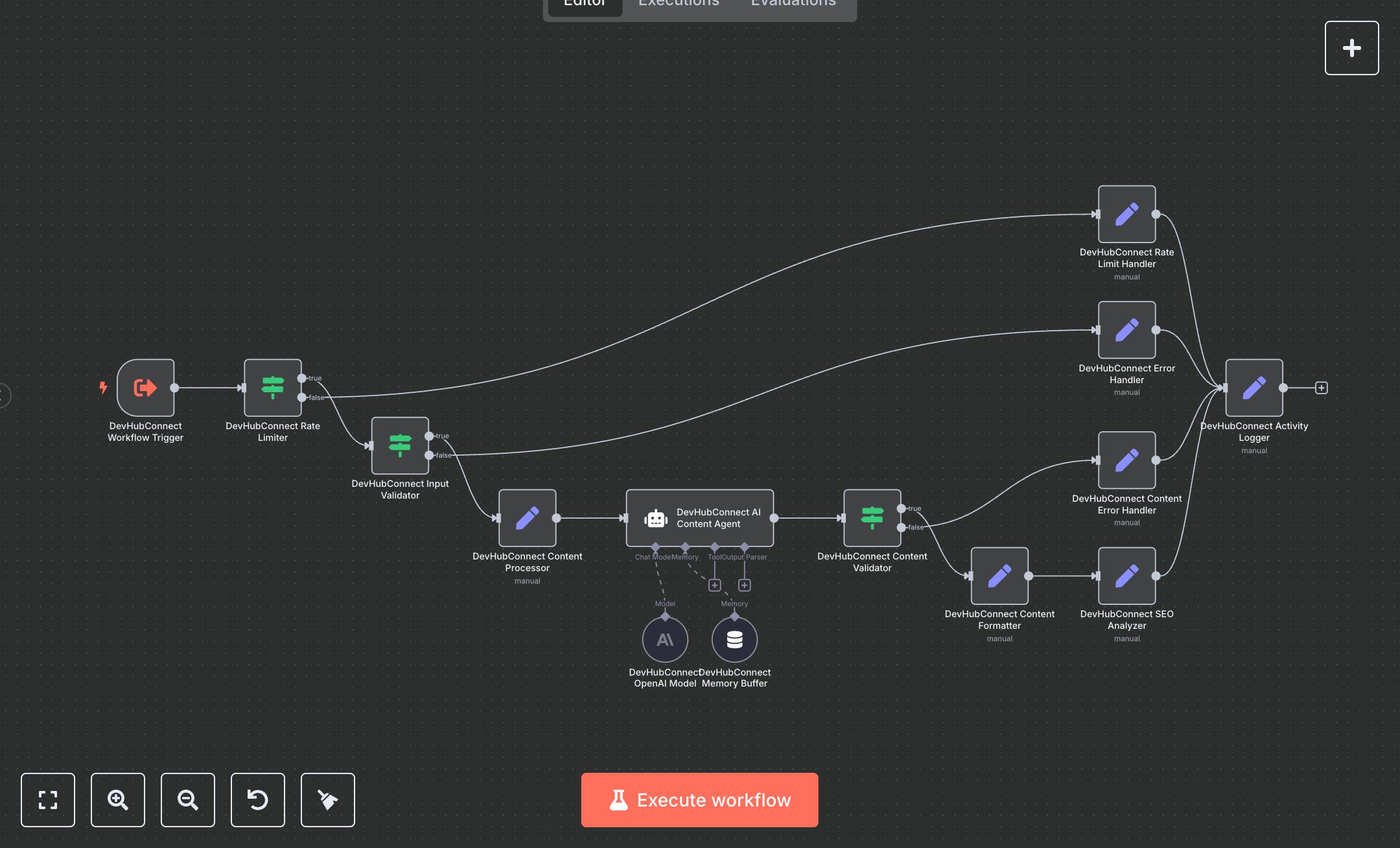This screenshot has height=848, width=1400.
Task: Tidy up the workflow nodes
Action: coord(328,799)
